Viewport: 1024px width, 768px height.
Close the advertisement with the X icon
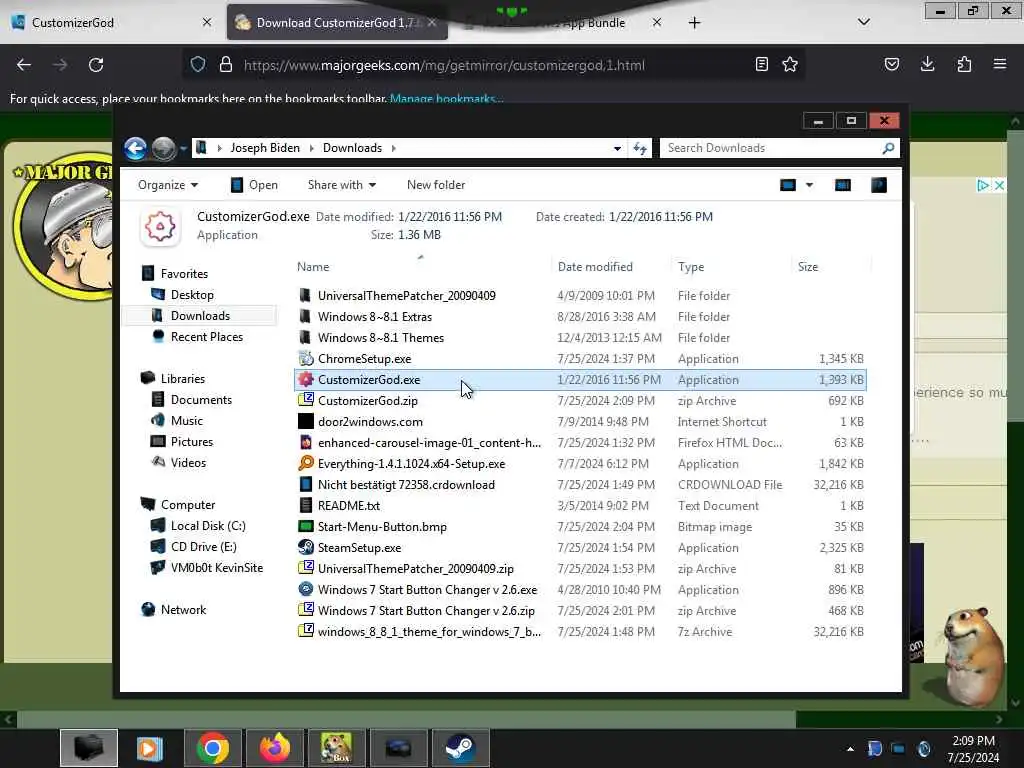(999, 185)
